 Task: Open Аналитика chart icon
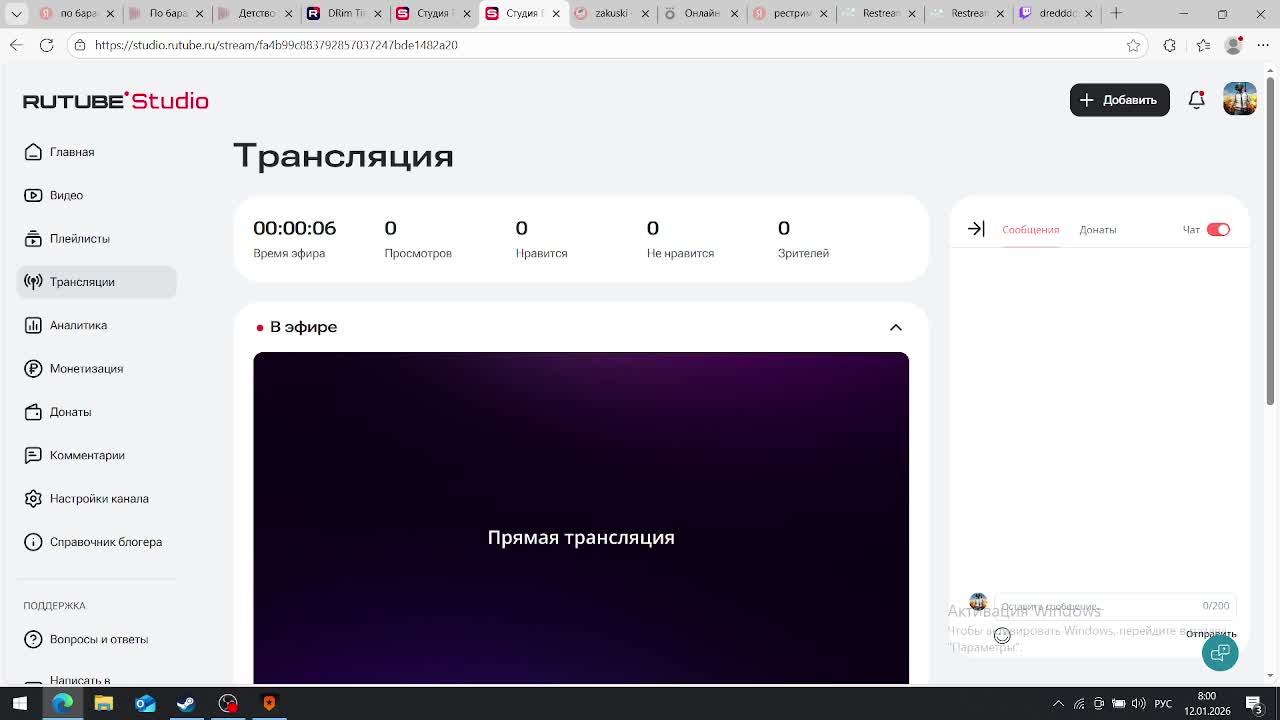point(33,325)
